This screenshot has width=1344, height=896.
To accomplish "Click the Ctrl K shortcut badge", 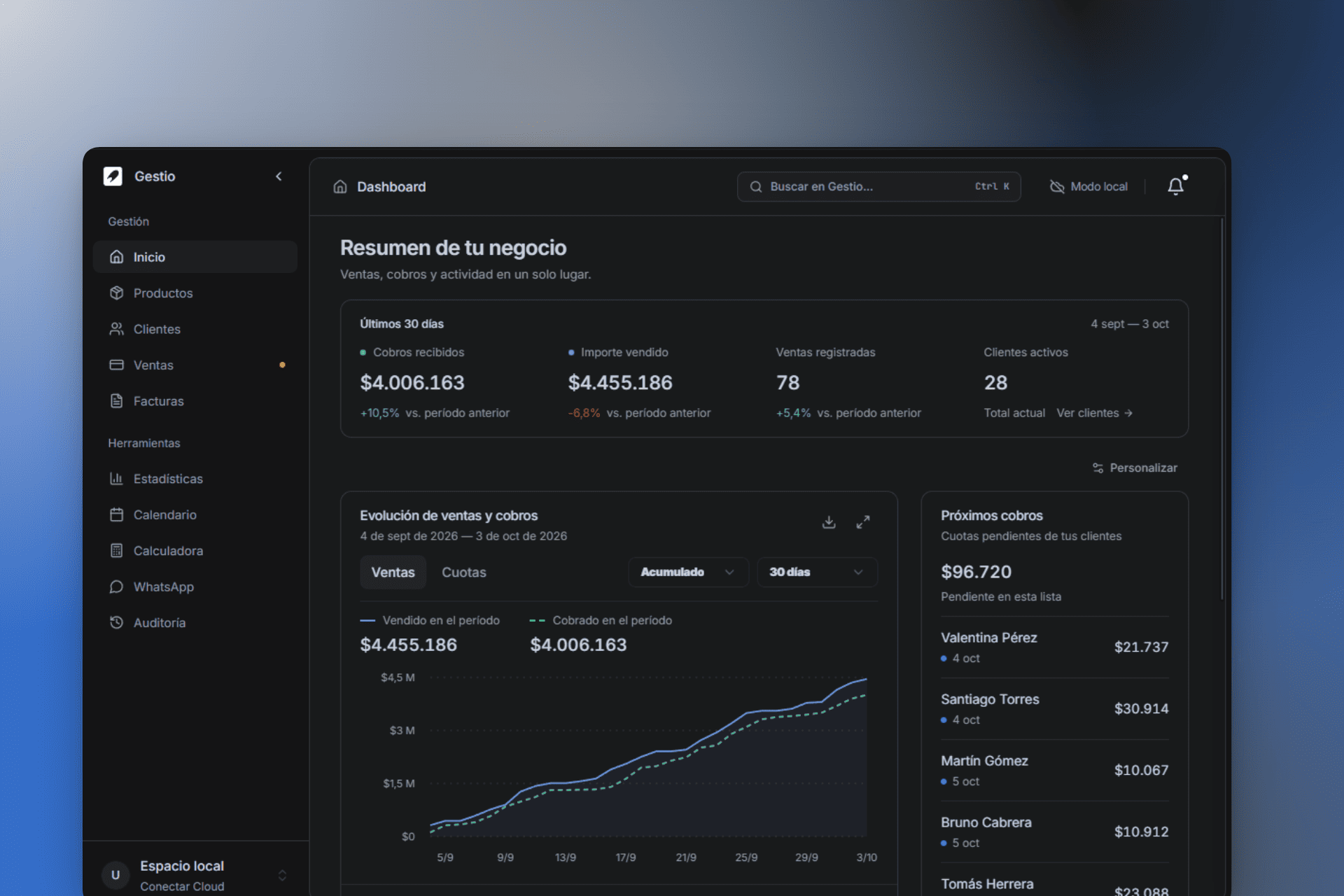I will click(x=992, y=187).
